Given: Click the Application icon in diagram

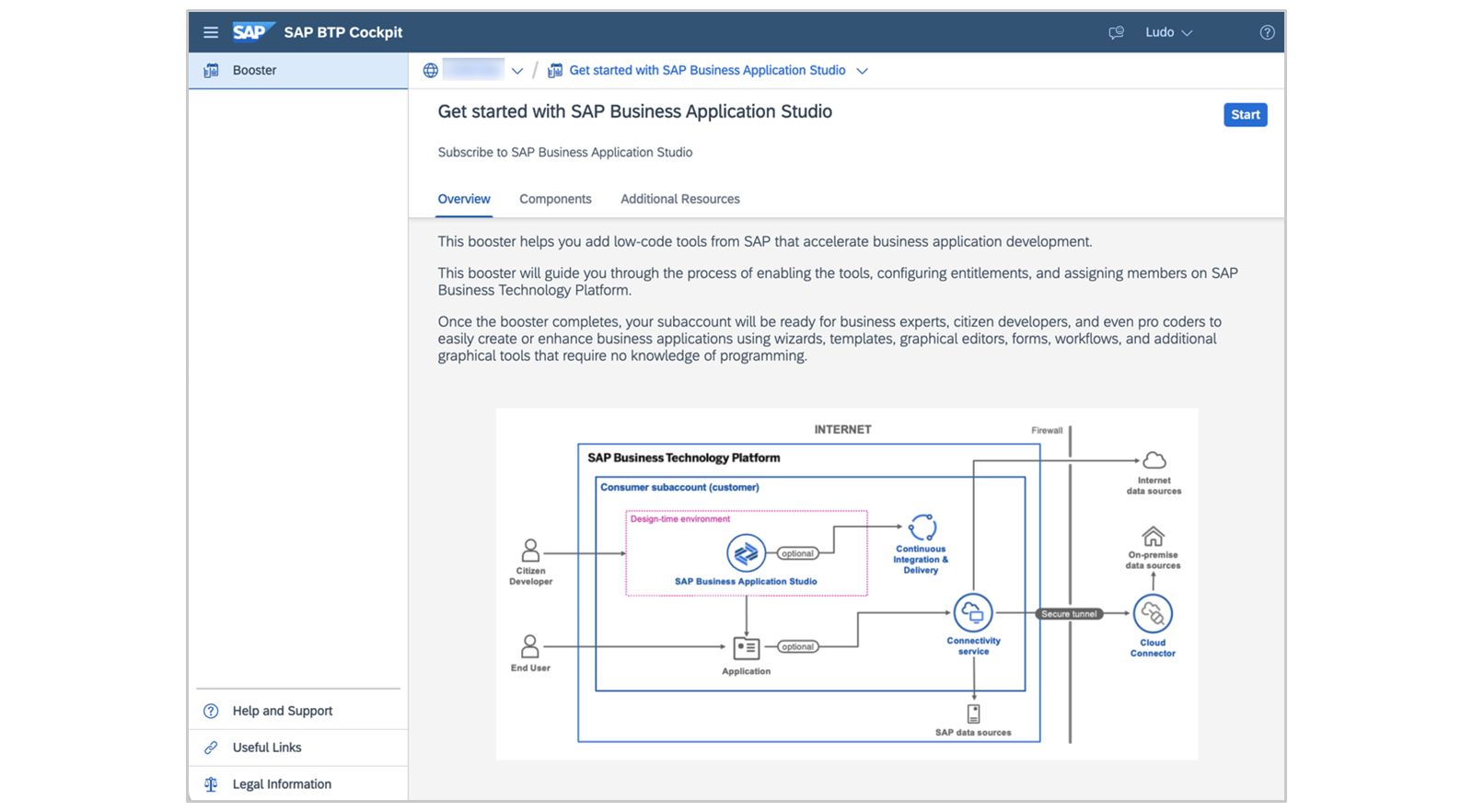Looking at the screenshot, I should 746,648.
